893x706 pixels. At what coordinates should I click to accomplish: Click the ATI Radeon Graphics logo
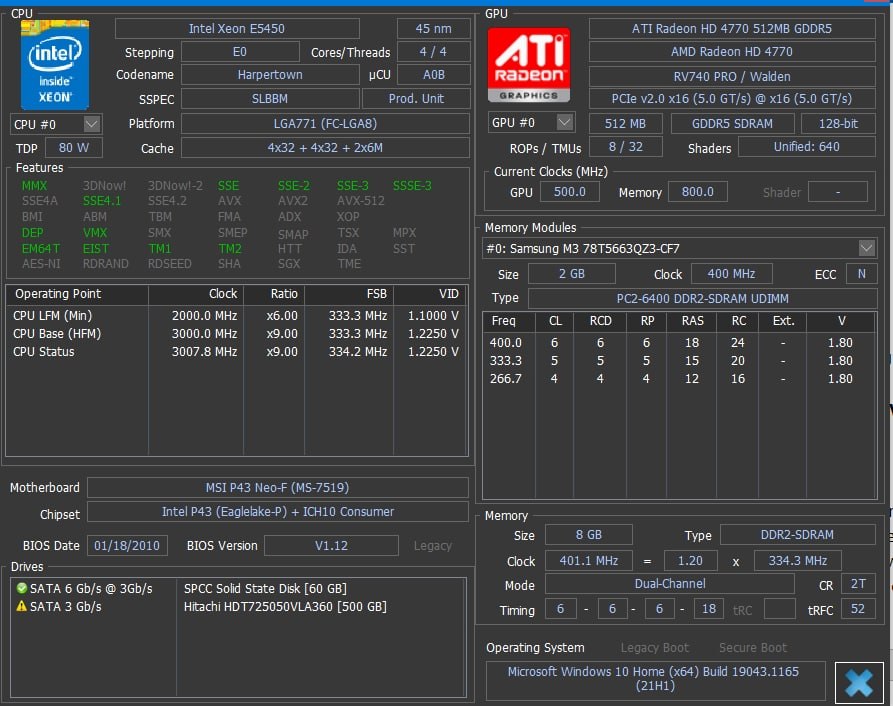click(528, 64)
